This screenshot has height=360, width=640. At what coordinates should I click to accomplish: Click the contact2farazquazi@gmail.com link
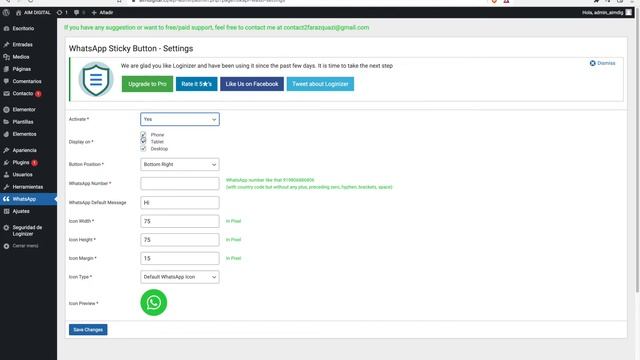pyautogui.click(x=326, y=28)
